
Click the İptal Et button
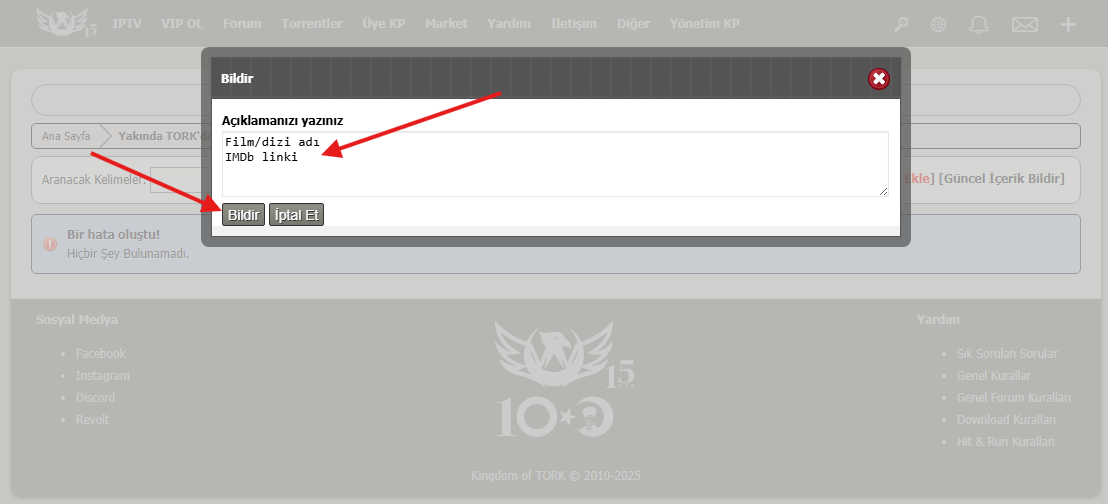296,215
